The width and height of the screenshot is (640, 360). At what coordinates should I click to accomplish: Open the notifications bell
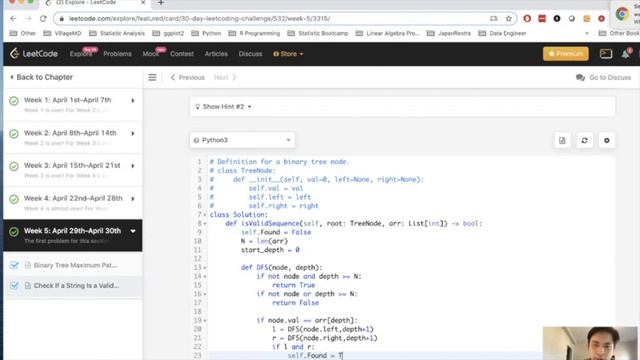(x=626, y=53)
